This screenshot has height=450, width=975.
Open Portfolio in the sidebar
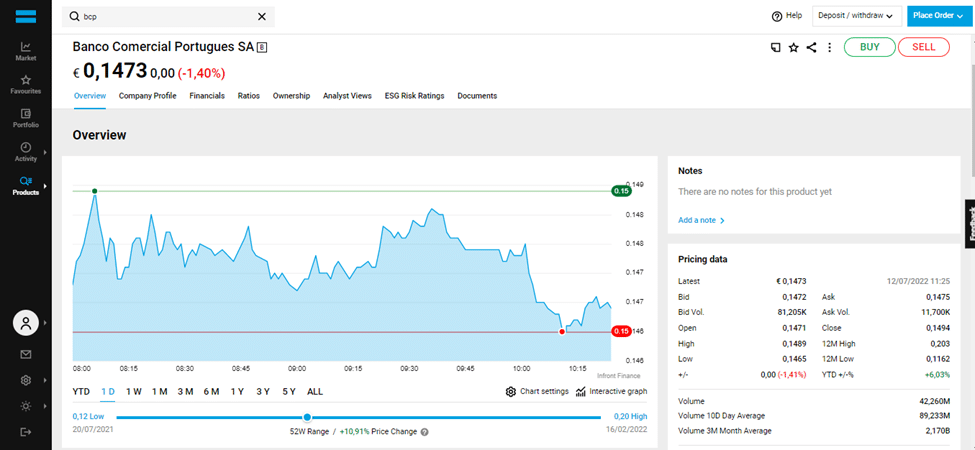pyautogui.click(x=25, y=118)
